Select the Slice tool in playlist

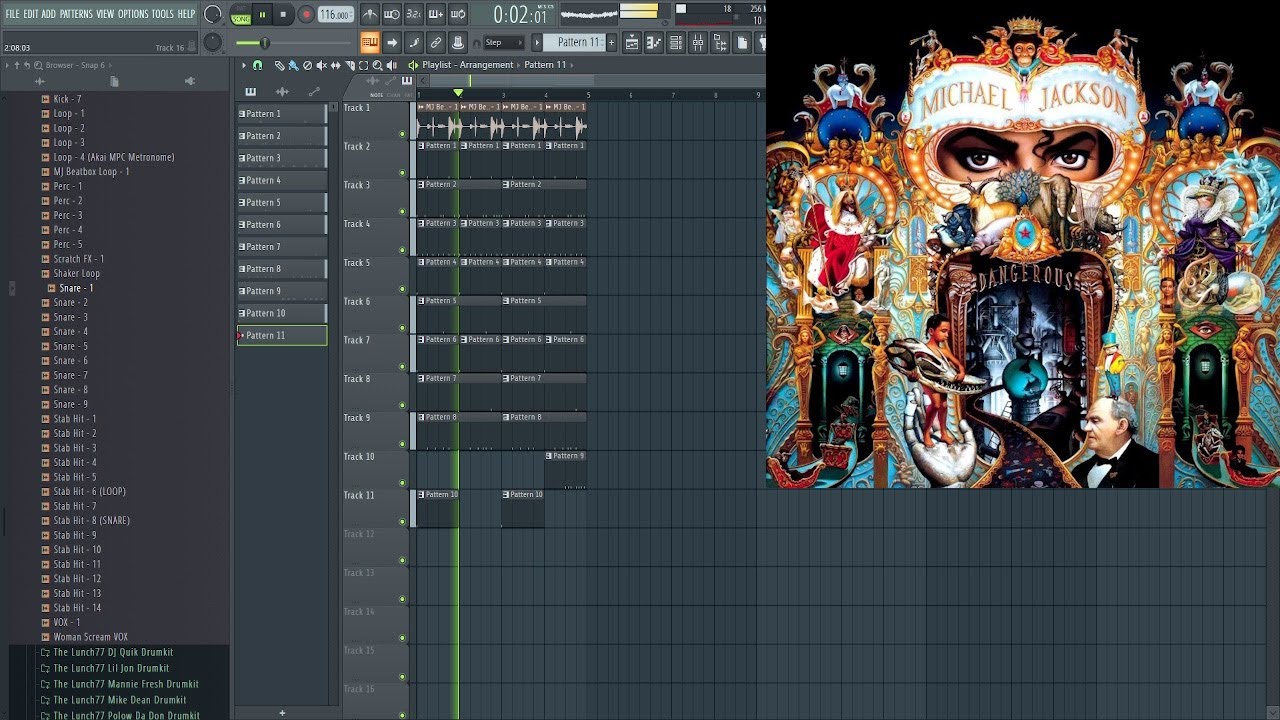[349, 65]
